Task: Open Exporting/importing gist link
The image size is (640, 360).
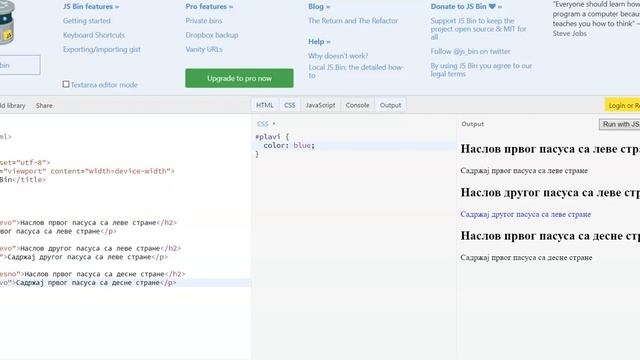Action: pyautogui.click(x=102, y=49)
